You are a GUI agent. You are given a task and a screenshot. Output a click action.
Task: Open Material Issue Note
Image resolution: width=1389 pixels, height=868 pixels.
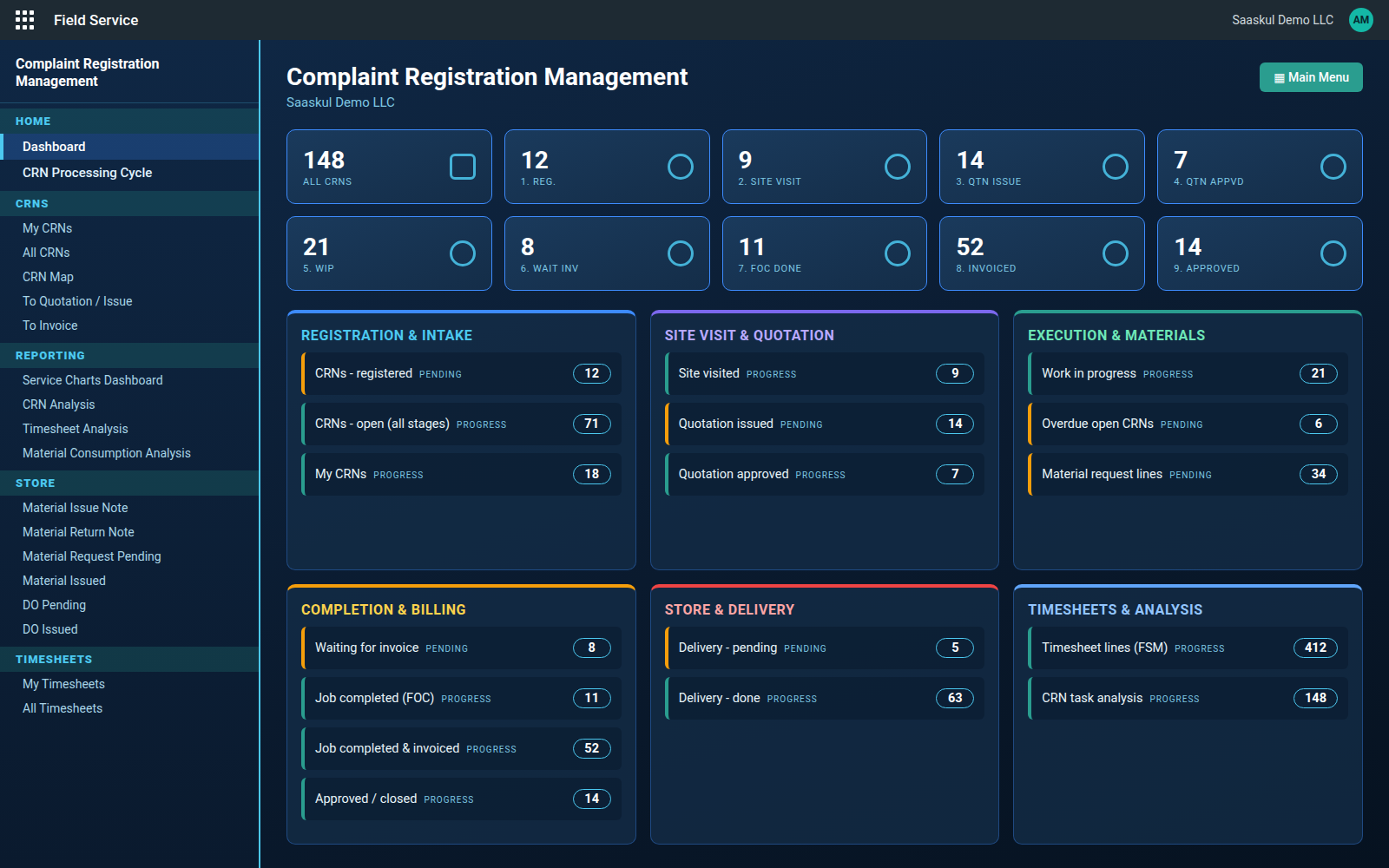pyautogui.click(x=129, y=508)
